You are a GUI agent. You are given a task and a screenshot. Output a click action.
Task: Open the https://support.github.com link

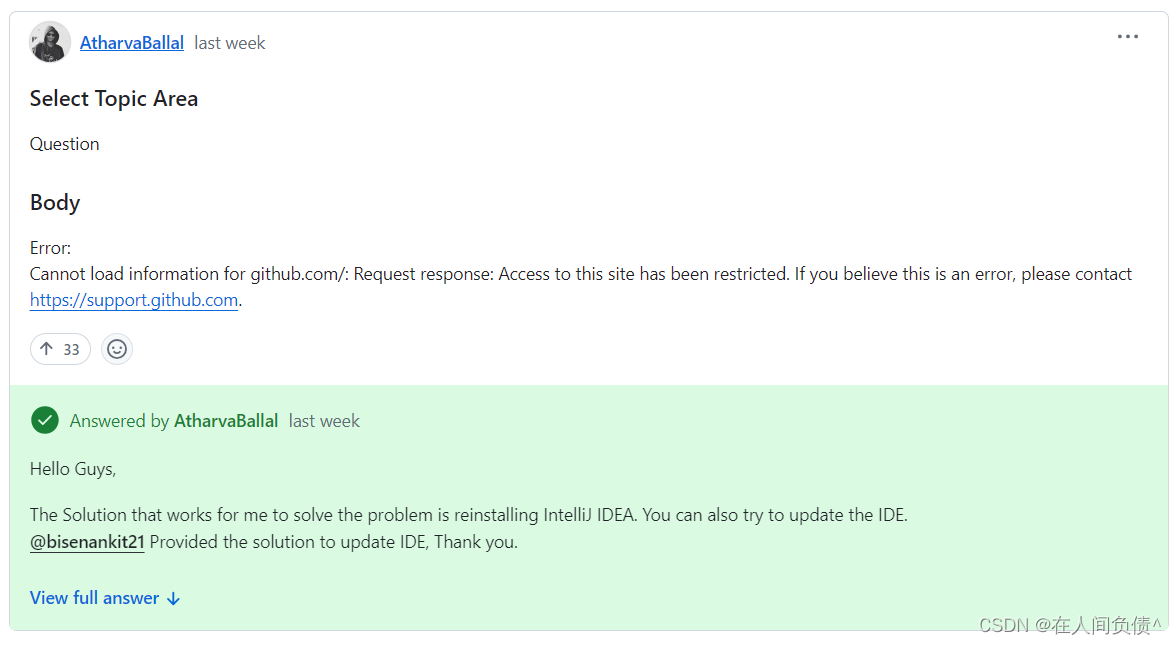tap(134, 300)
